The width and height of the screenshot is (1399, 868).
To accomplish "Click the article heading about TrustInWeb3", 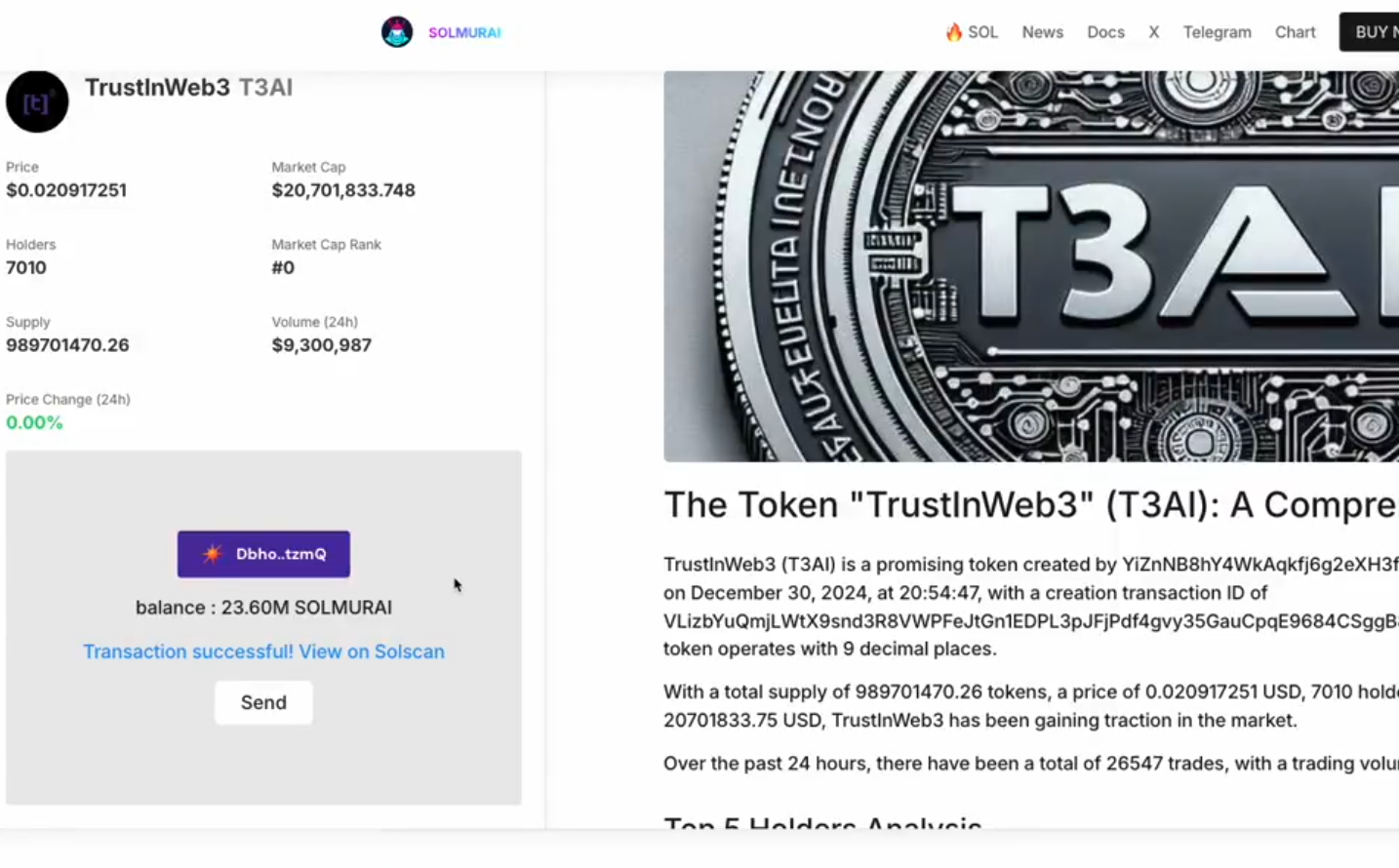I will [x=1030, y=505].
